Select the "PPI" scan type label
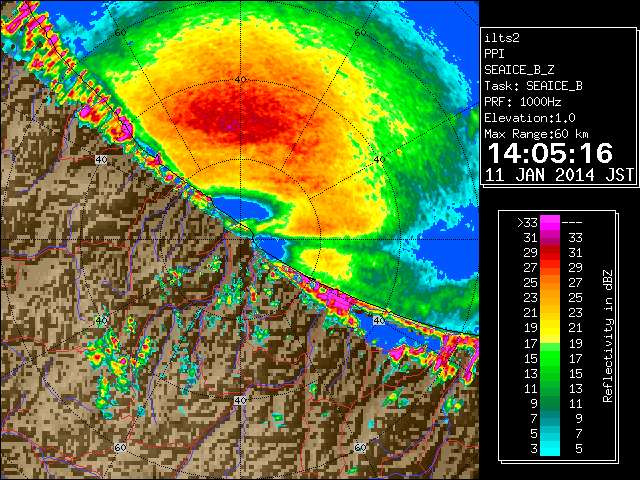This screenshot has width=640, height=480. [x=494, y=54]
